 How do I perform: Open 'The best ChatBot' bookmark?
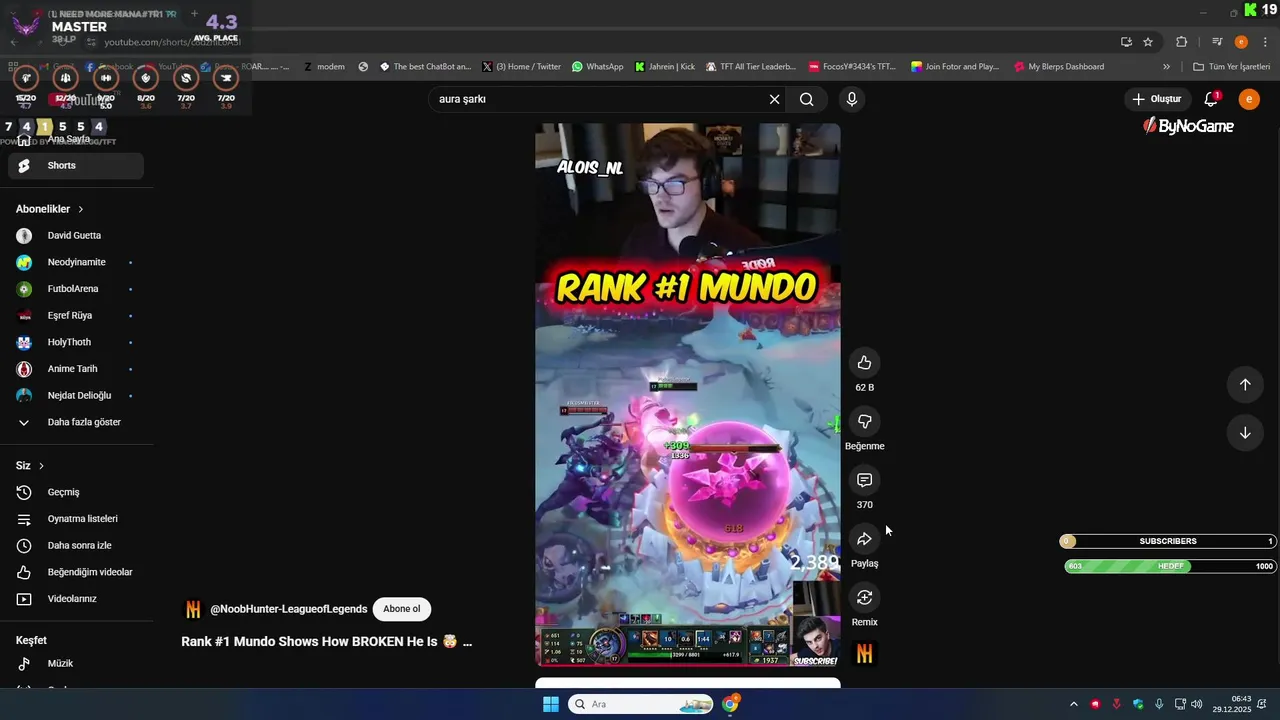pos(425,67)
